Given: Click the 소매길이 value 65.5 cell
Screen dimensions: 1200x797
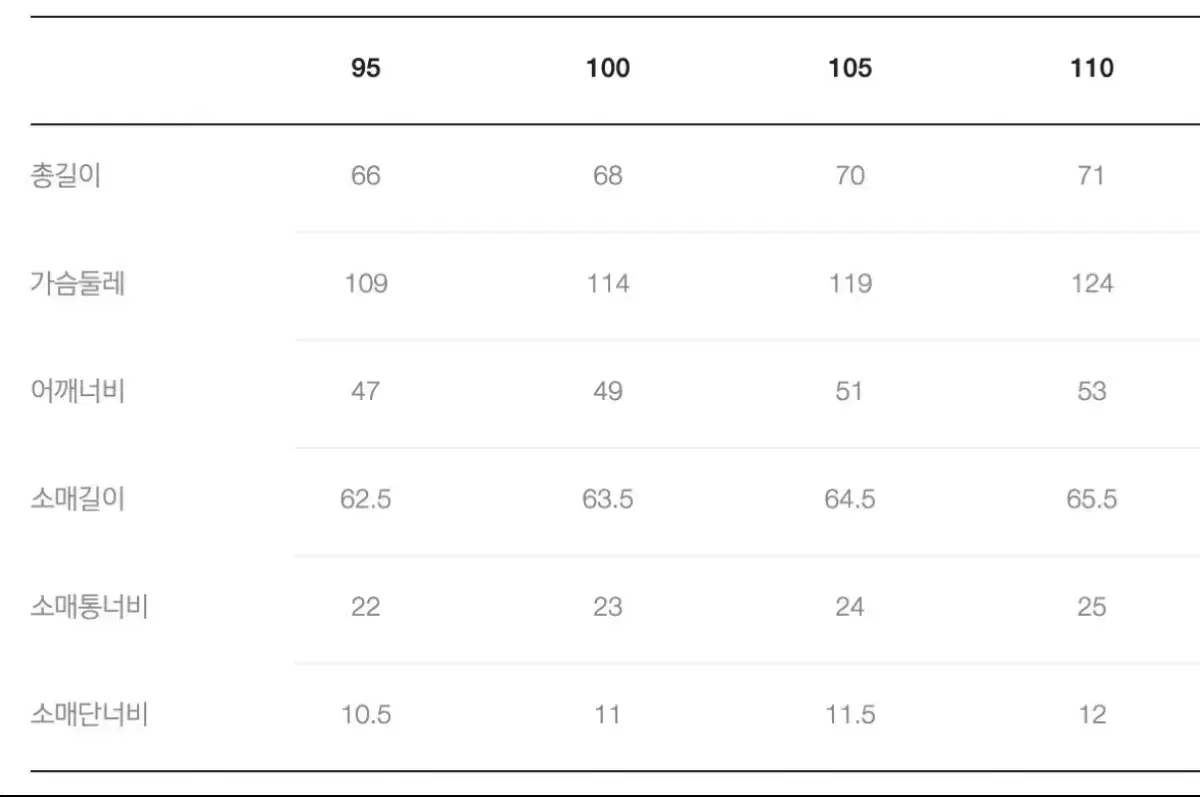Looking at the screenshot, I should click(1092, 499).
